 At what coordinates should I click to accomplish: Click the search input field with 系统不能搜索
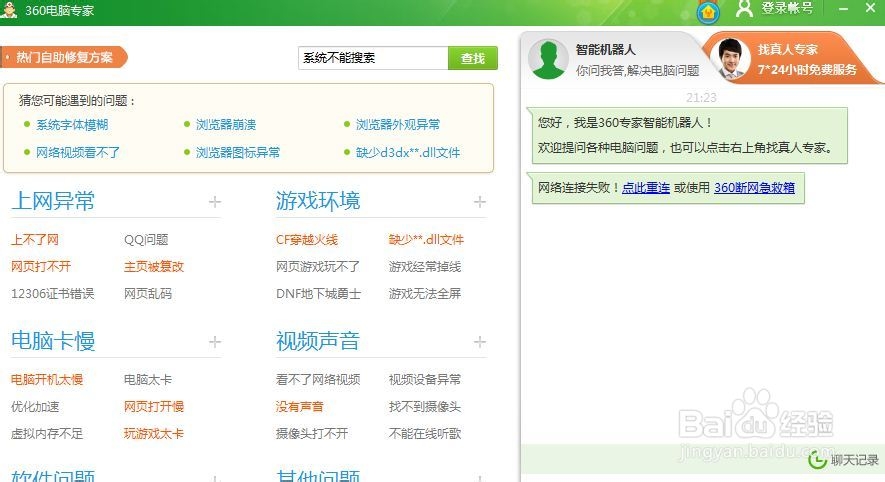373,58
